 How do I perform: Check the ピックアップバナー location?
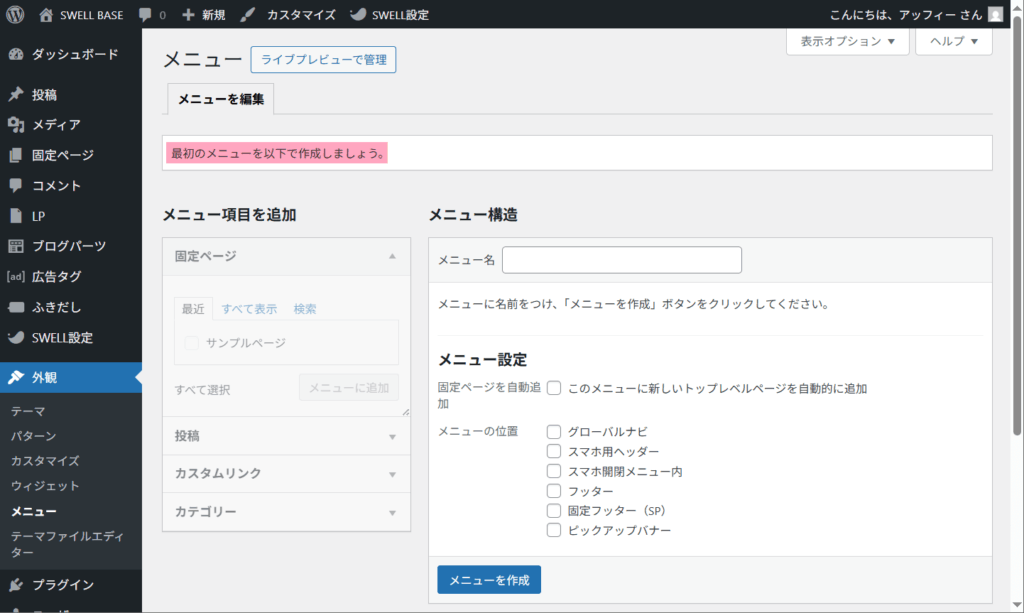554,530
